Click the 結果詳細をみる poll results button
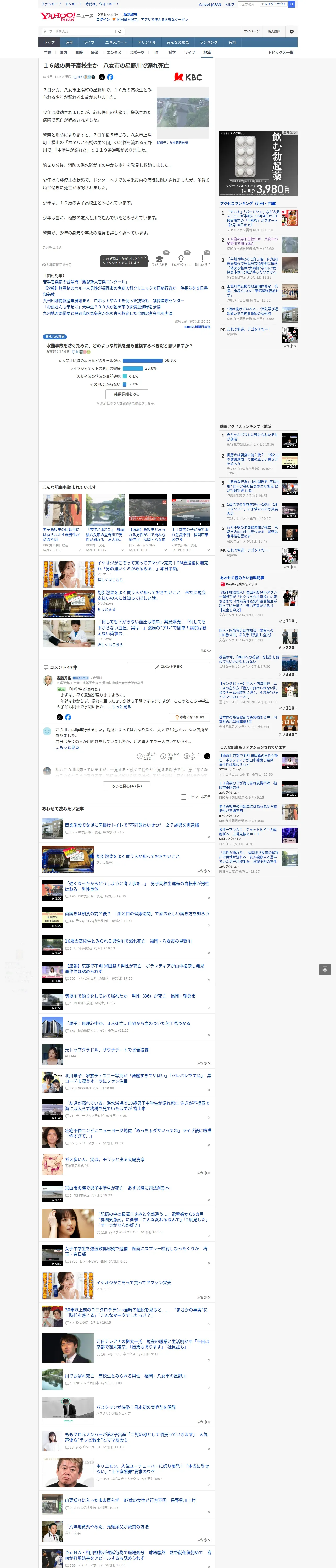 click(127, 394)
